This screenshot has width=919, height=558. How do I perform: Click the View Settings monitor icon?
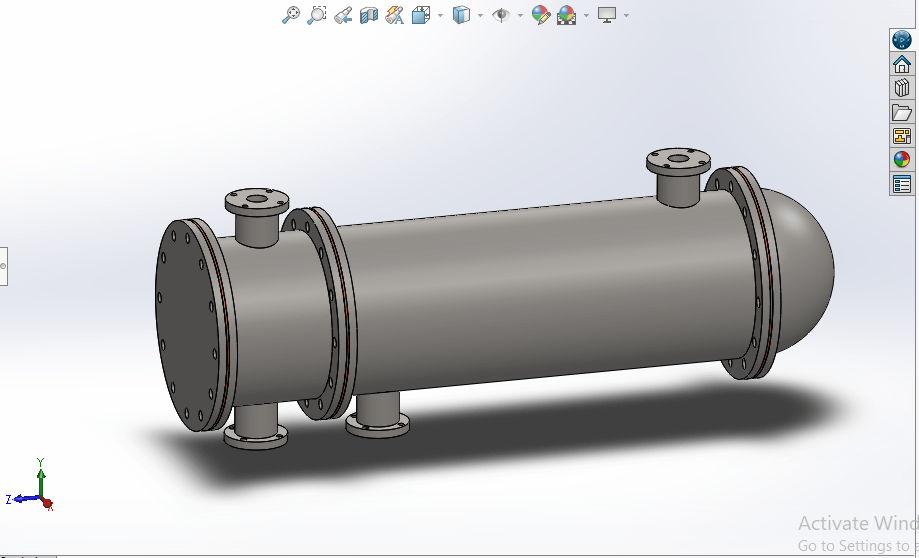click(607, 15)
